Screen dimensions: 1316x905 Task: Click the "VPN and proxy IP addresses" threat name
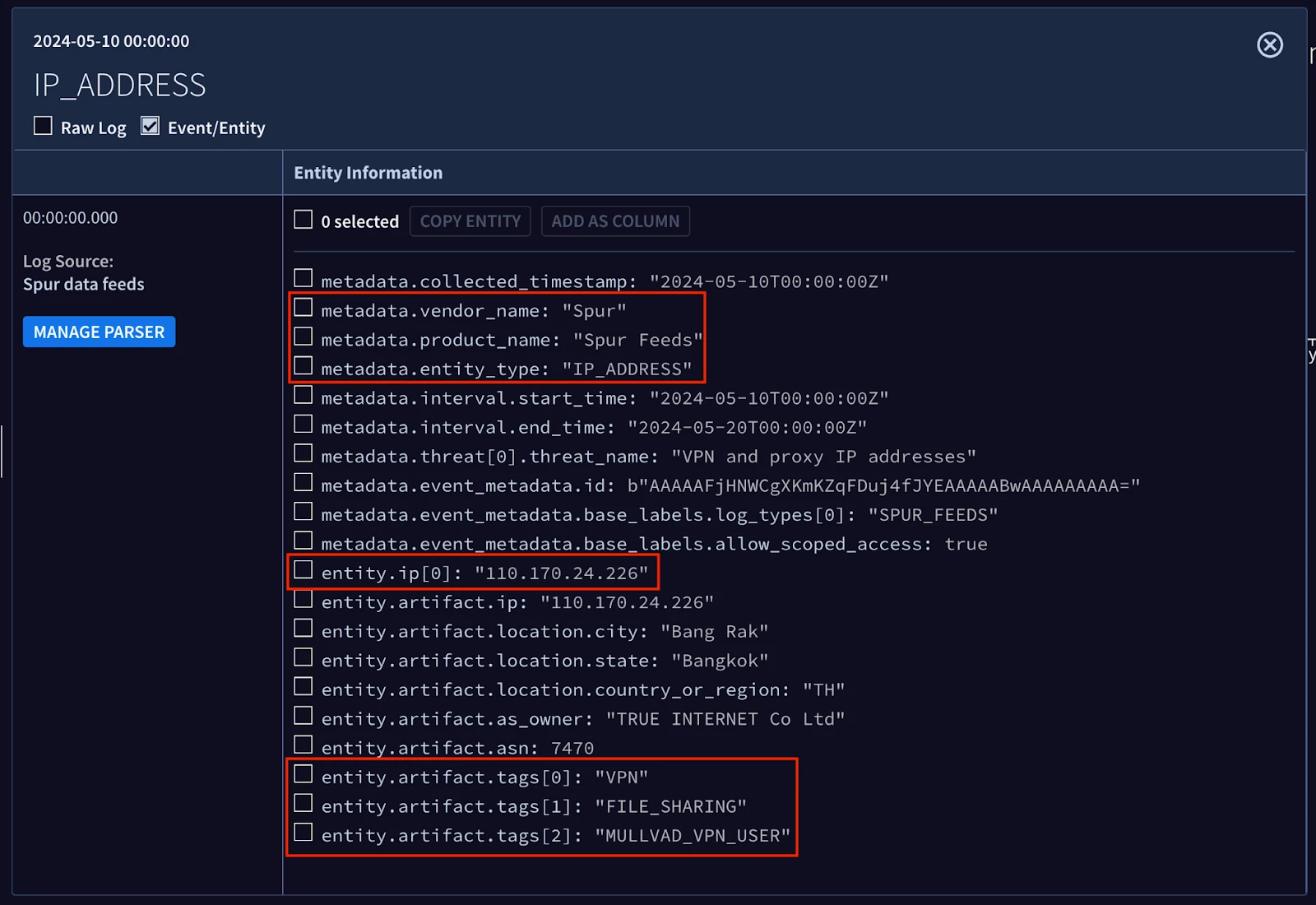click(x=823, y=457)
